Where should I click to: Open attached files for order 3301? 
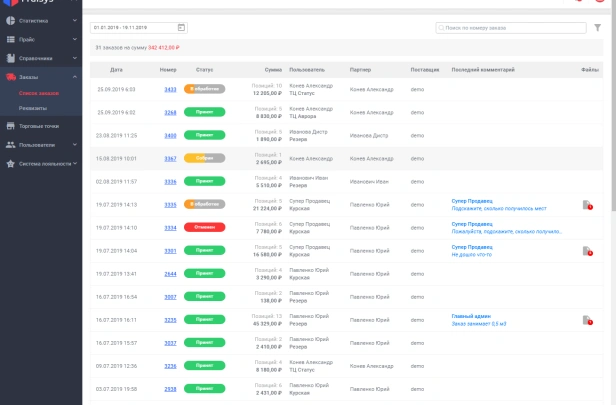point(588,251)
